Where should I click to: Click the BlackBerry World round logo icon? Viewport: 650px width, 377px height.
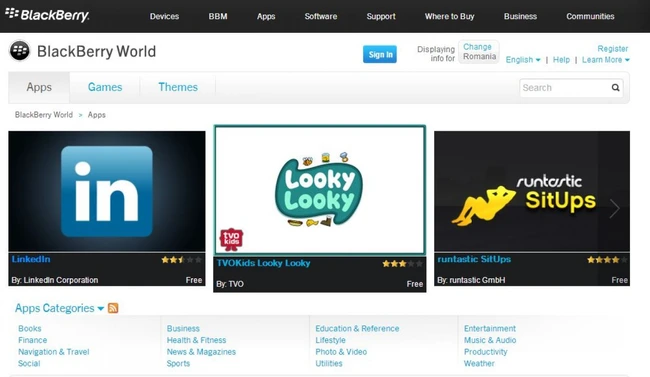pyautogui.click(x=19, y=51)
